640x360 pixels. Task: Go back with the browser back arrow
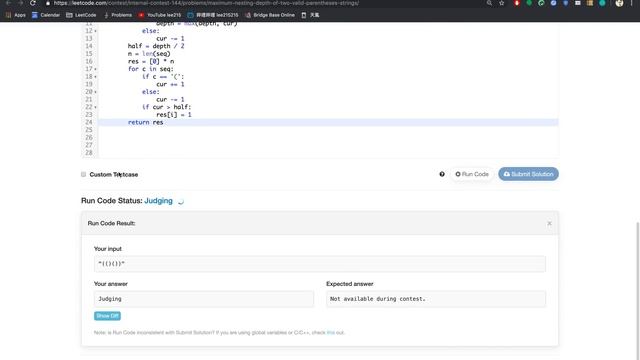point(8,3)
